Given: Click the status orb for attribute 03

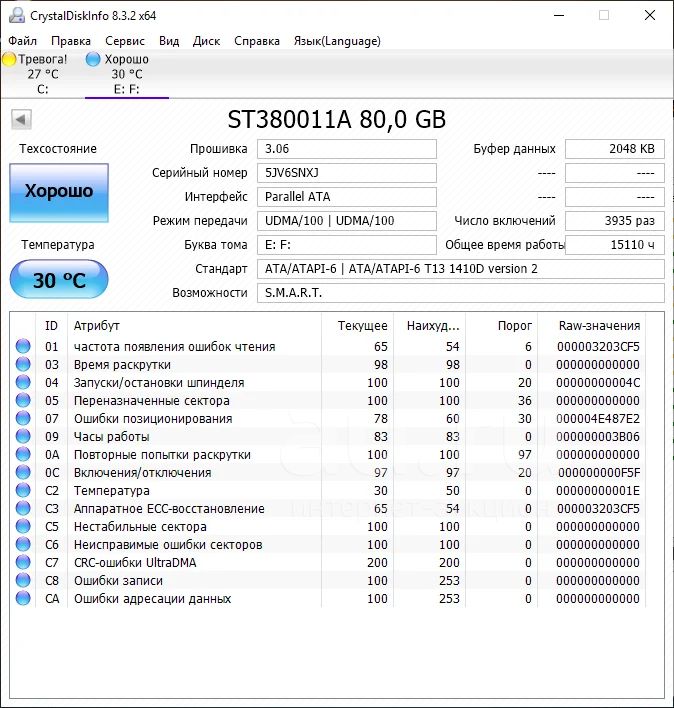Looking at the screenshot, I should point(23,364).
